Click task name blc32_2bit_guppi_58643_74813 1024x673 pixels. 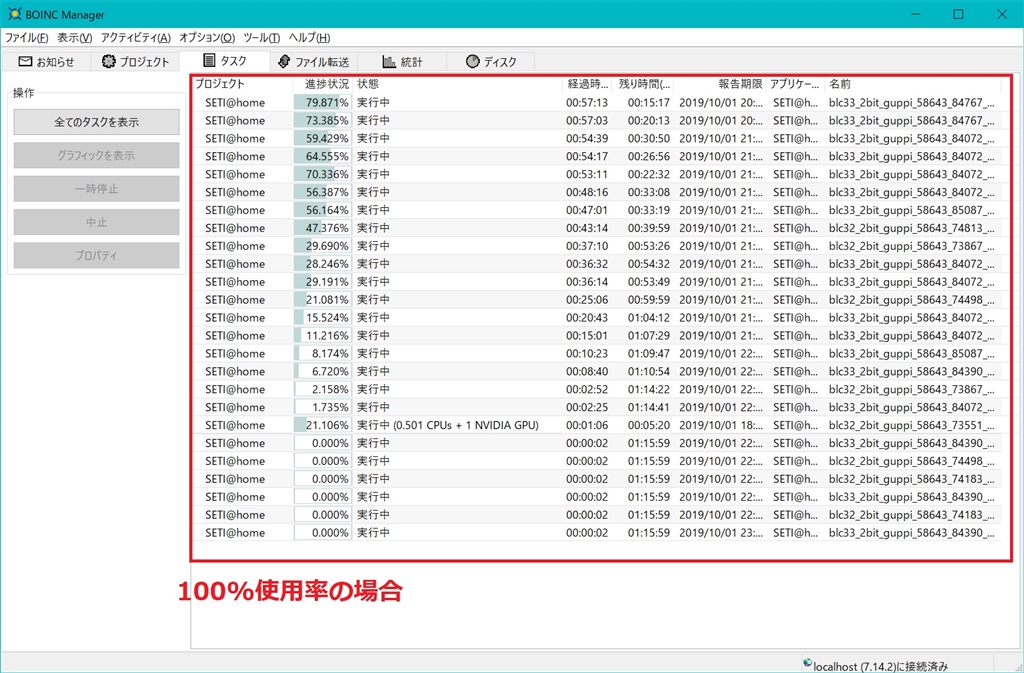coord(912,228)
